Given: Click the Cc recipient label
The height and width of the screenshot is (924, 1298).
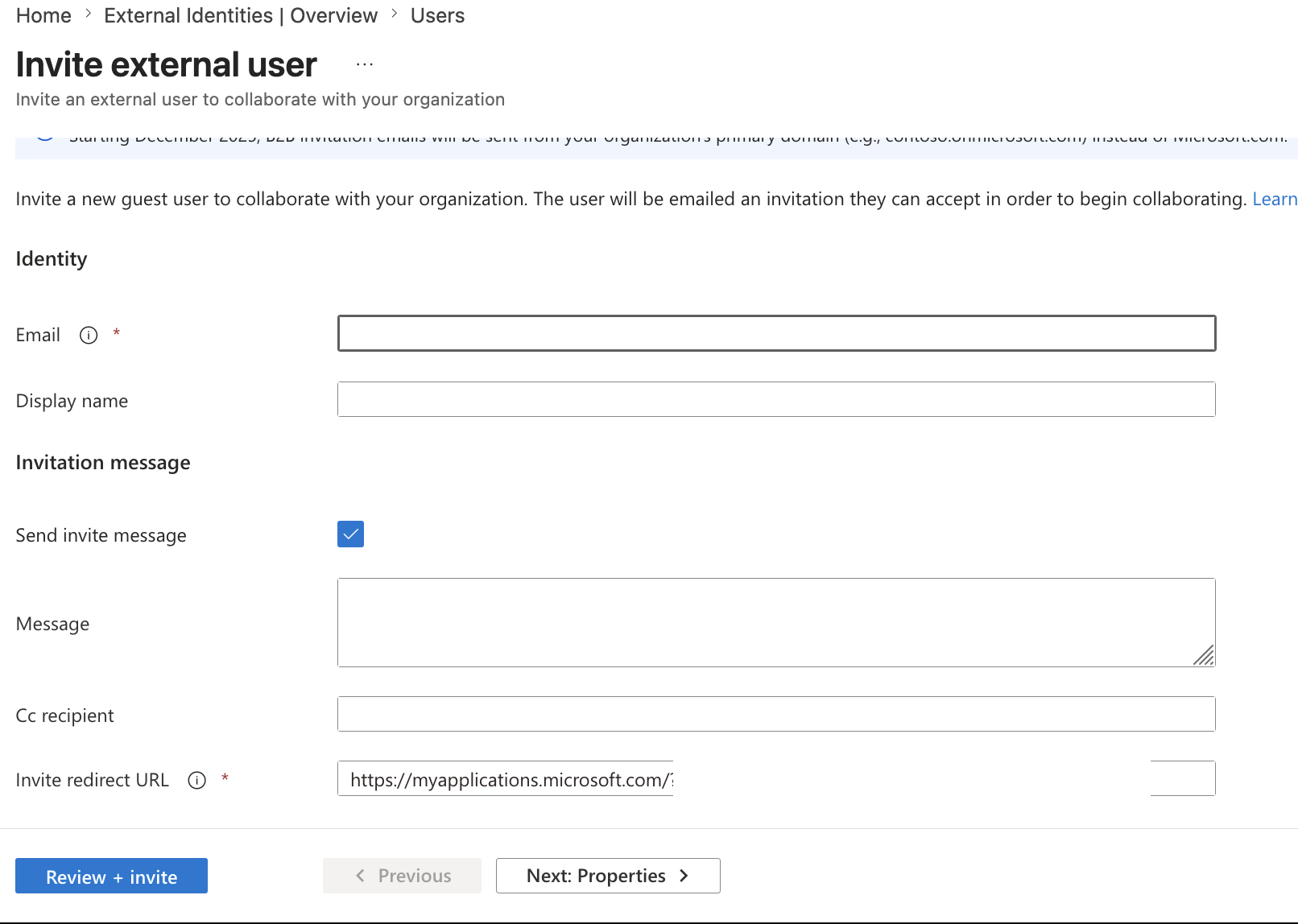Looking at the screenshot, I should (65, 716).
